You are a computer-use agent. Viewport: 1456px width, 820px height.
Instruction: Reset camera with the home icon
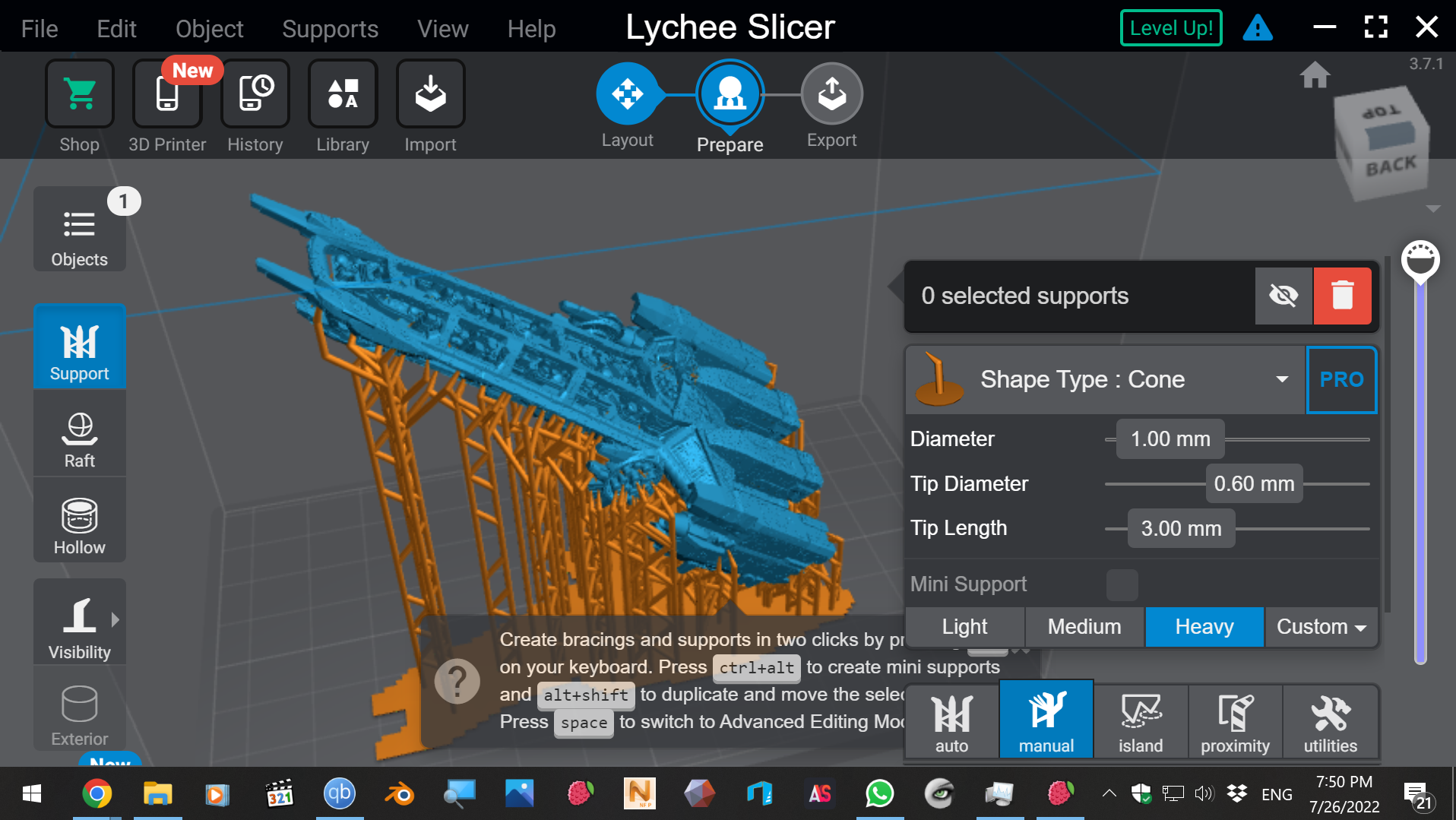coord(1315,75)
